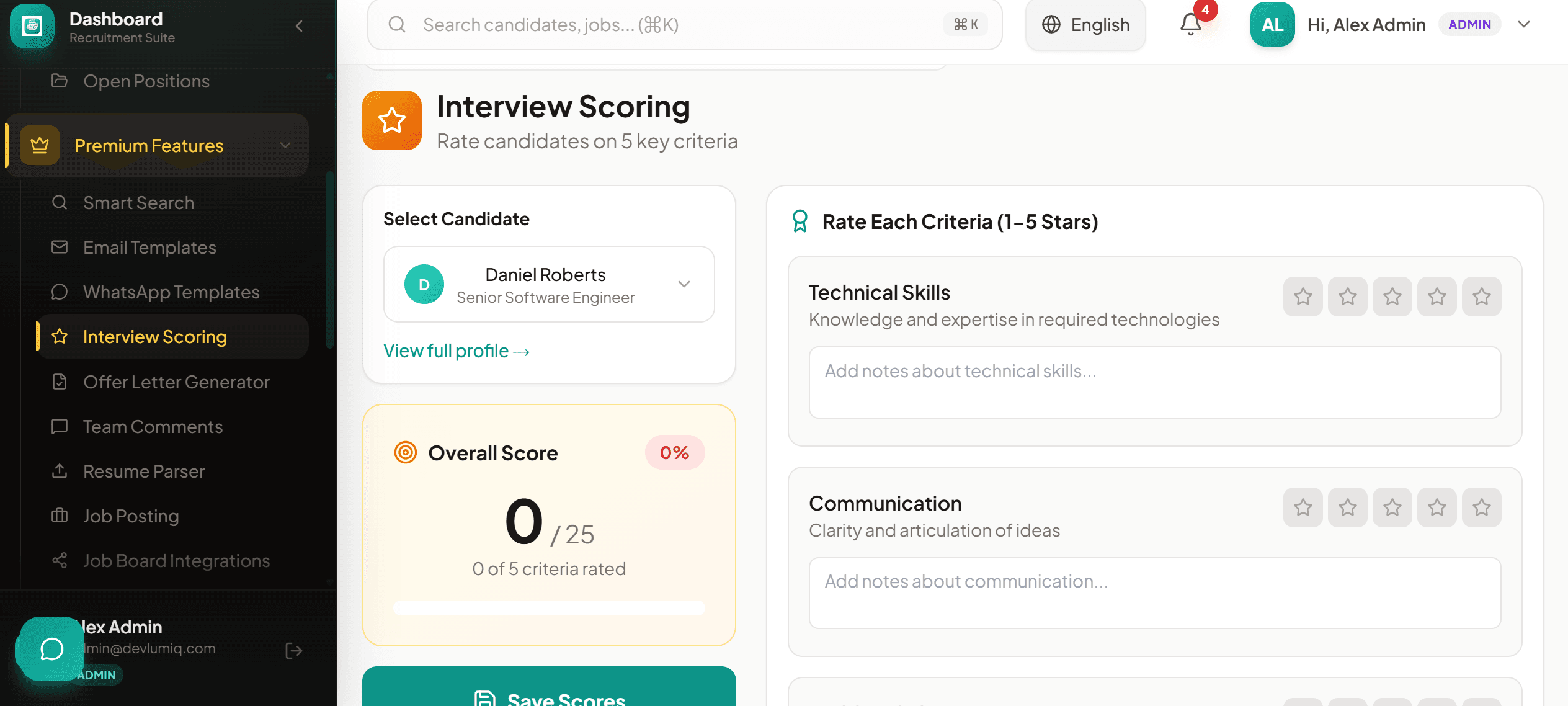Rate Technical Skills one star

tap(1303, 297)
